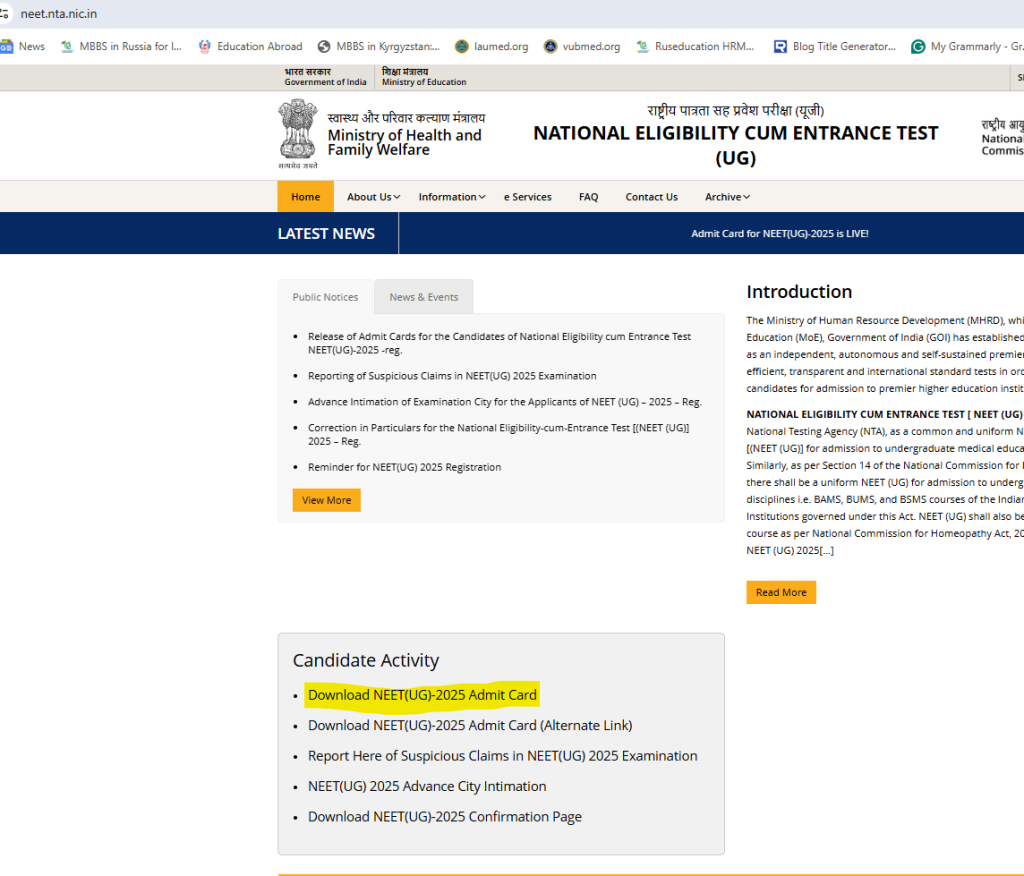Open Reminder for NEET(UG) 2025 Registration notice
The image size is (1024, 876).
pyautogui.click(x=405, y=467)
